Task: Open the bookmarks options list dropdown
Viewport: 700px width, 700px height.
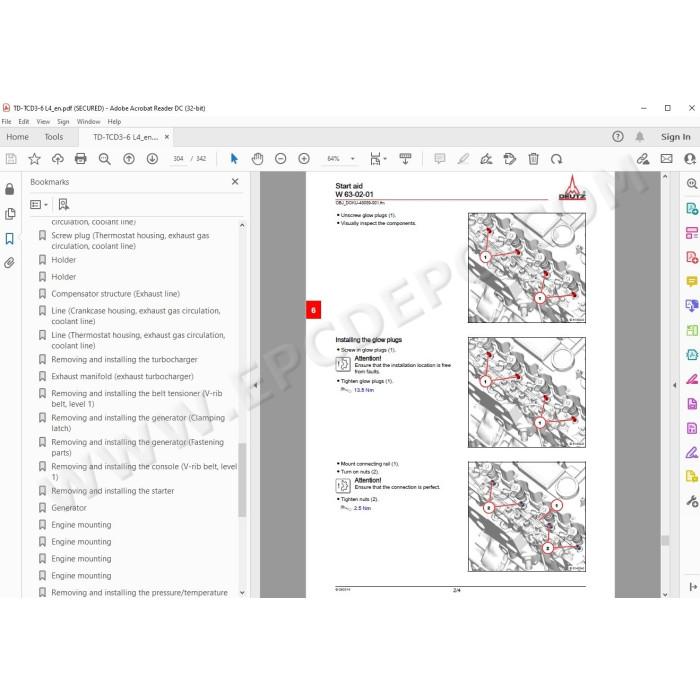Action: pos(39,204)
